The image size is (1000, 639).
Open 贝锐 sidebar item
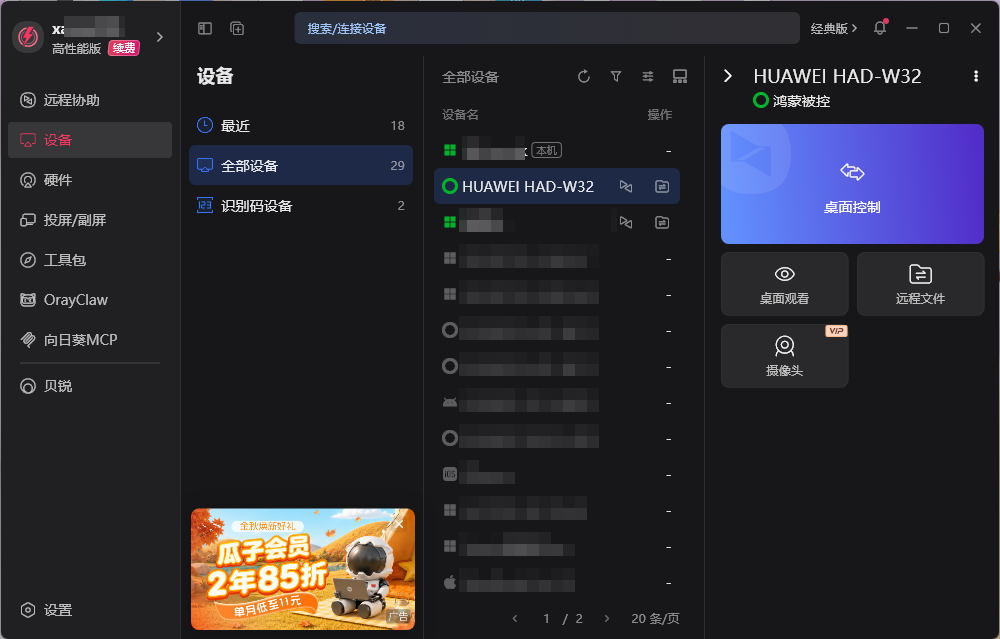[90, 386]
